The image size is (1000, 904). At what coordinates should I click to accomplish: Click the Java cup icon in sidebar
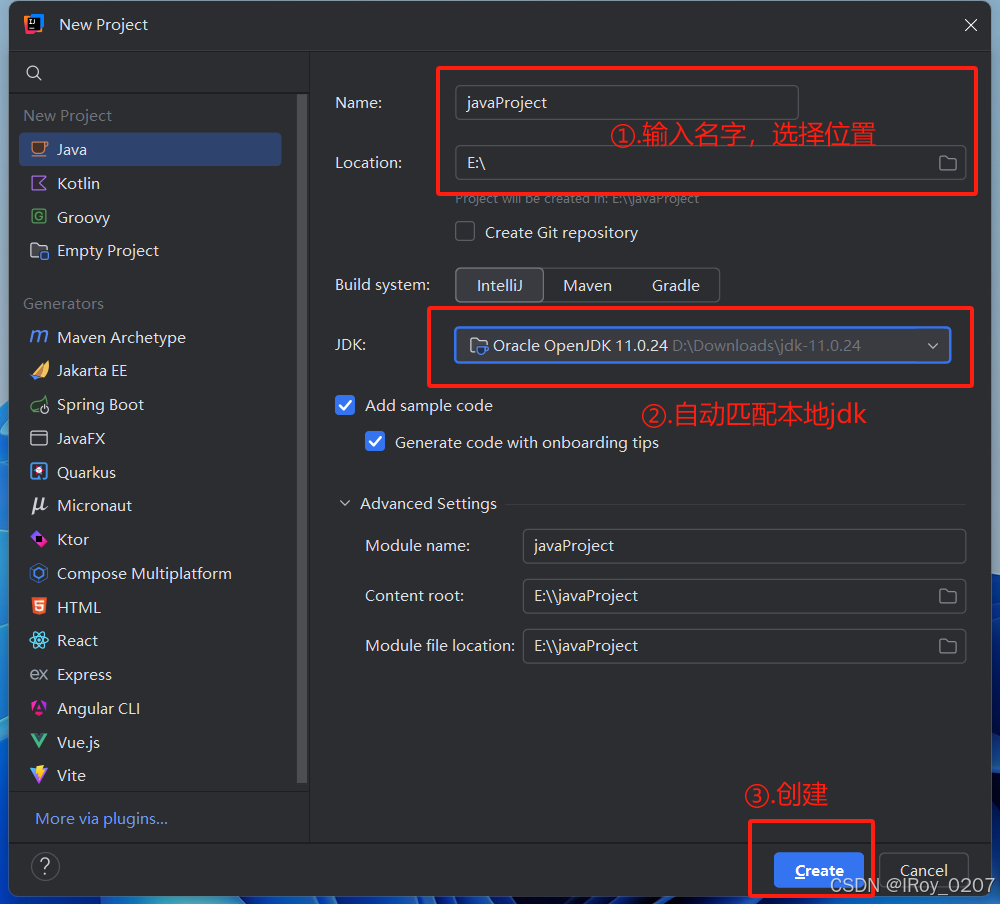(x=39, y=149)
